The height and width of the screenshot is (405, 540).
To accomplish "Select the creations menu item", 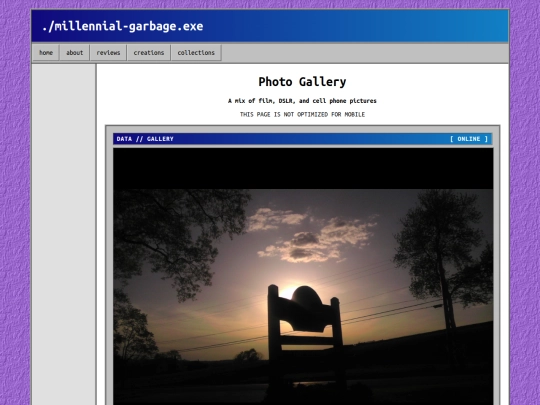I will point(149,53).
